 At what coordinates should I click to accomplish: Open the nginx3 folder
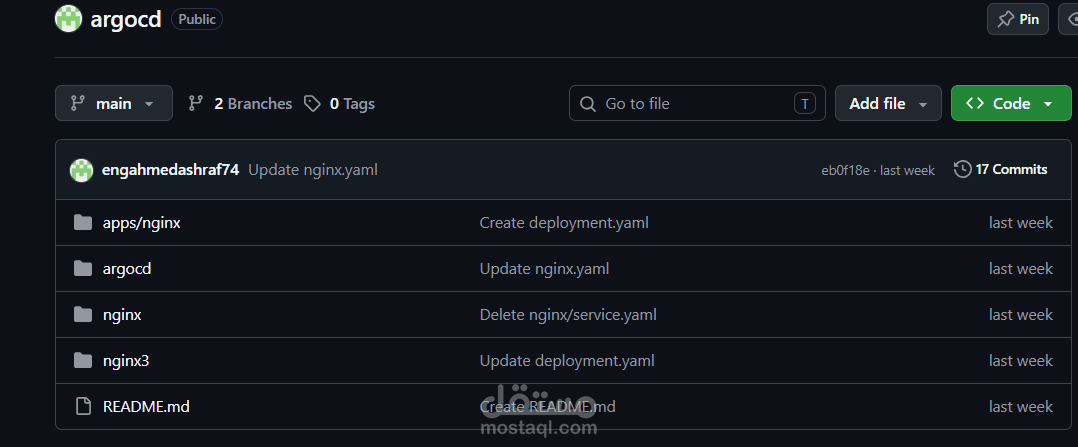coord(126,360)
